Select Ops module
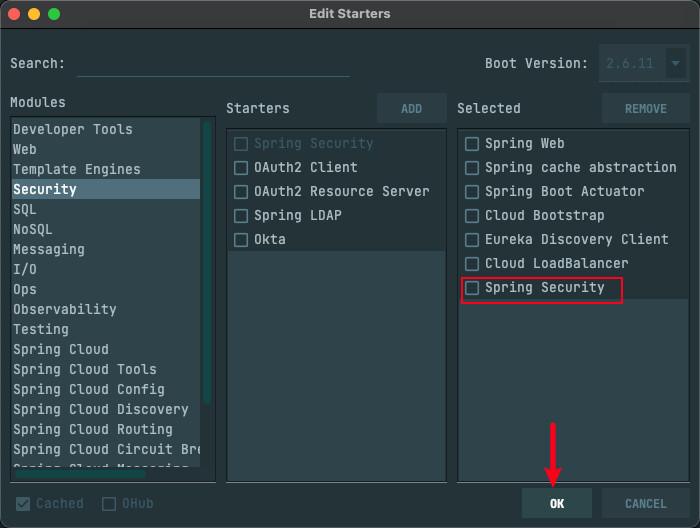 coord(106,289)
